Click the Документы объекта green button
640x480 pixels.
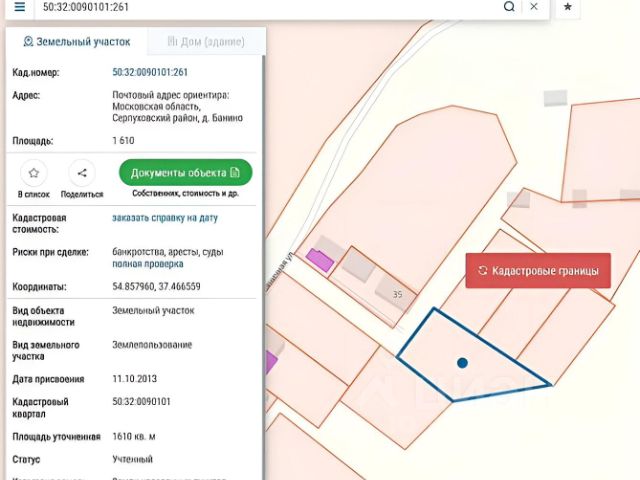pyautogui.click(x=185, y=172)
